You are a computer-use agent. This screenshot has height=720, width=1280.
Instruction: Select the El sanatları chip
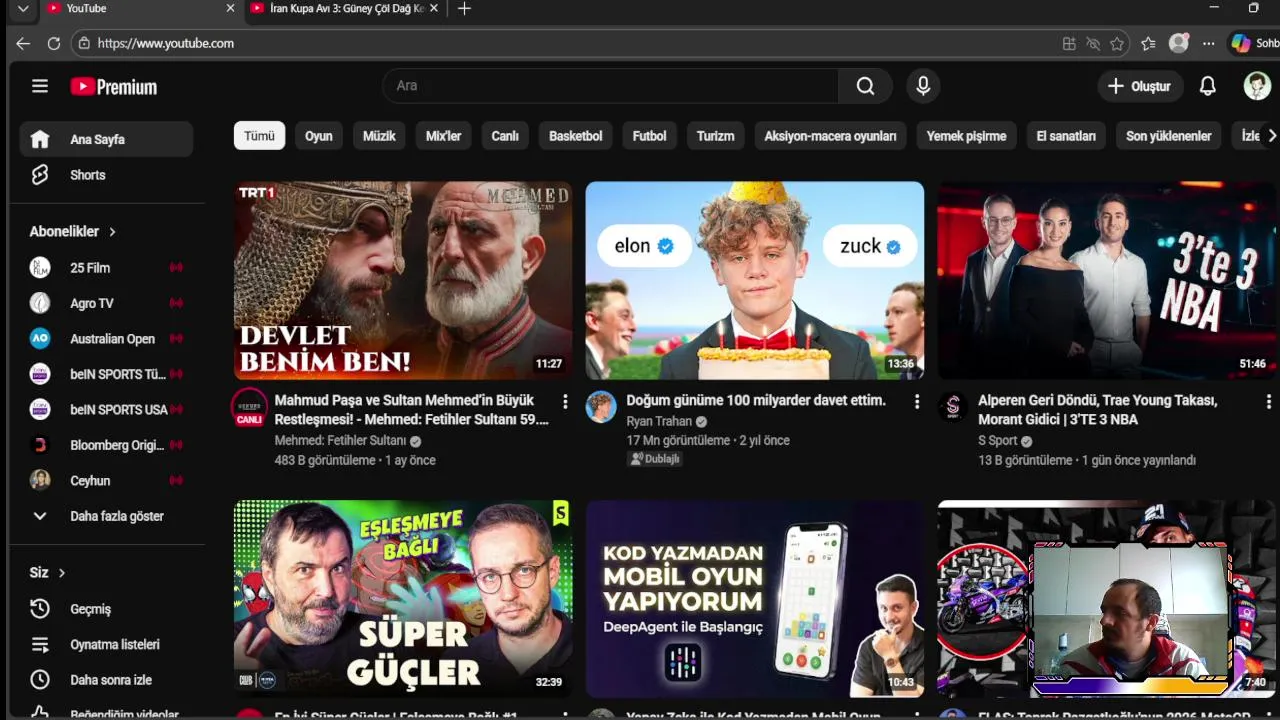1066,136
